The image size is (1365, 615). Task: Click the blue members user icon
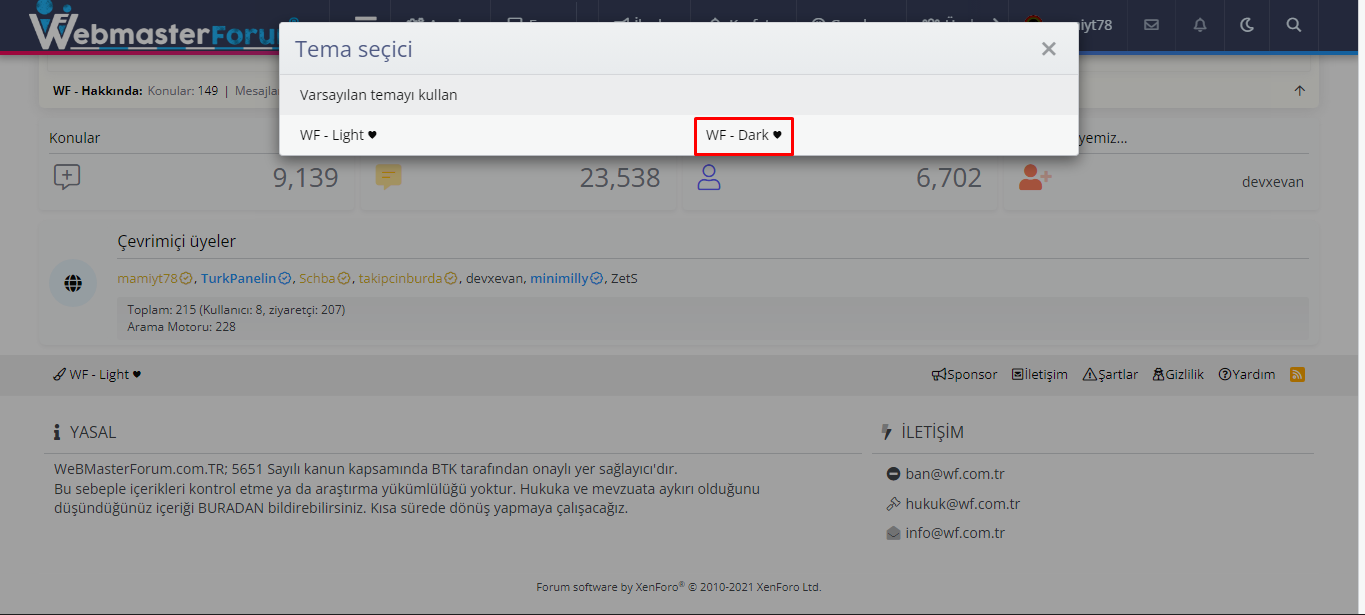coord(709,178)
